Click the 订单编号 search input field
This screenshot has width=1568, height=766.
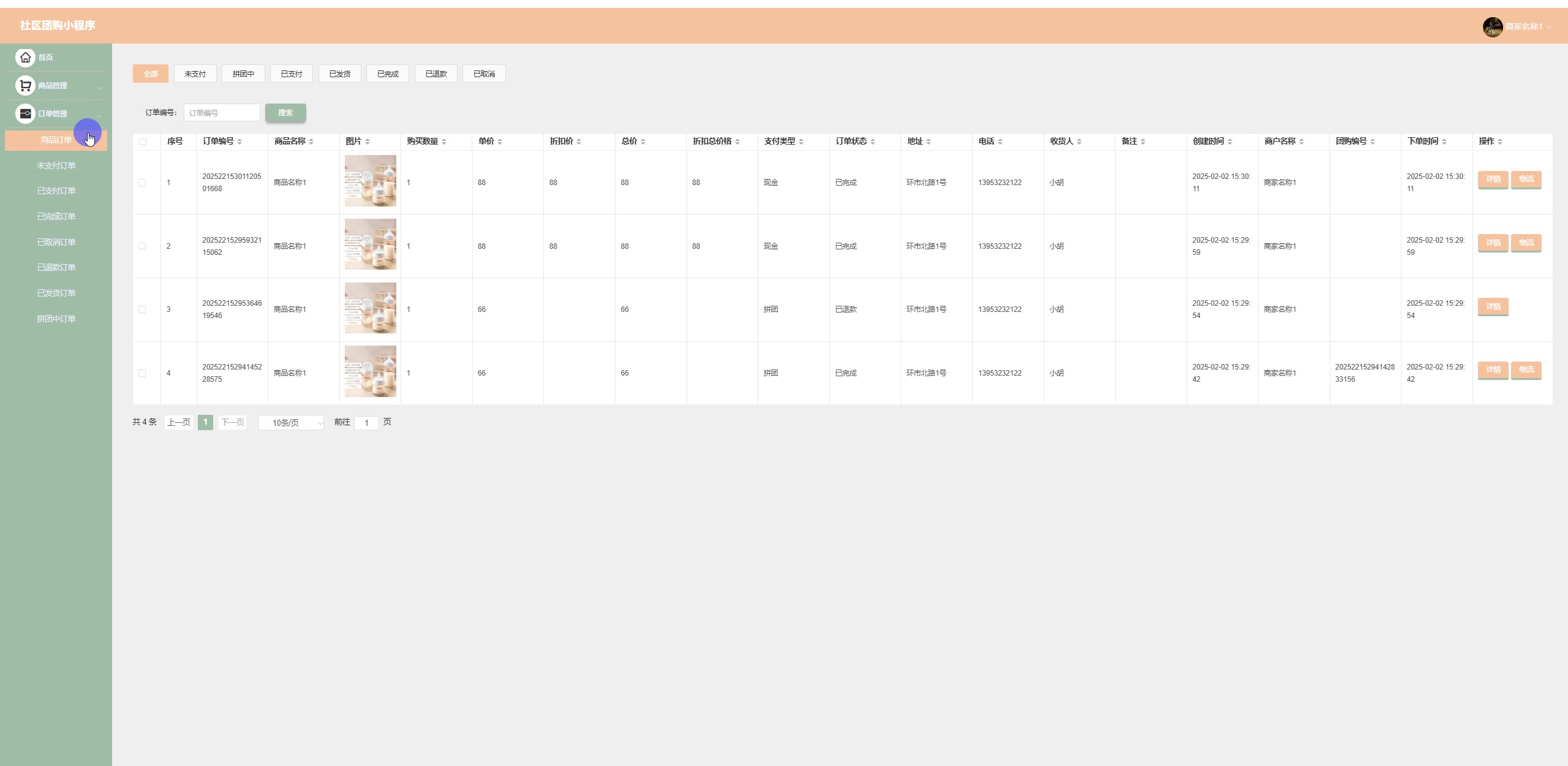222,113
